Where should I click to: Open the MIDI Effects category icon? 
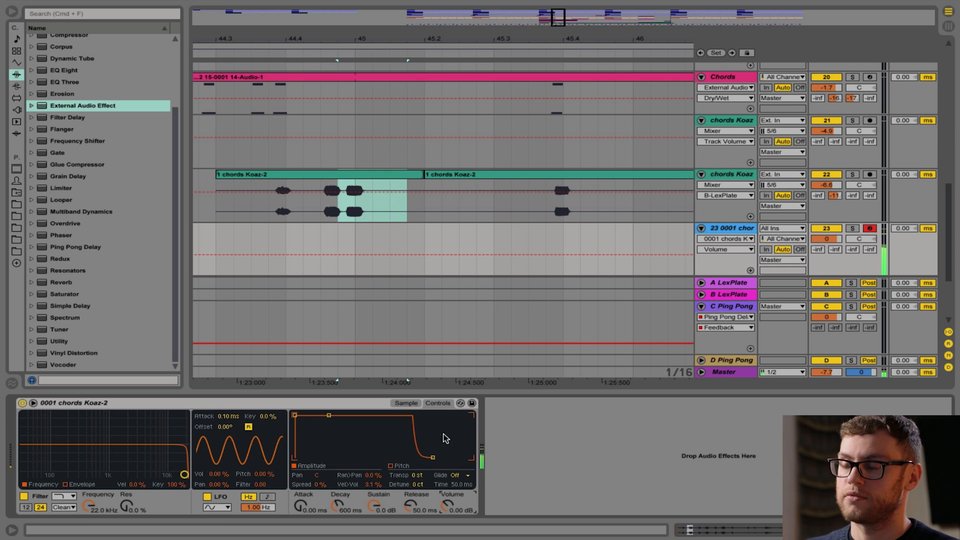click(x=17, y=86)
